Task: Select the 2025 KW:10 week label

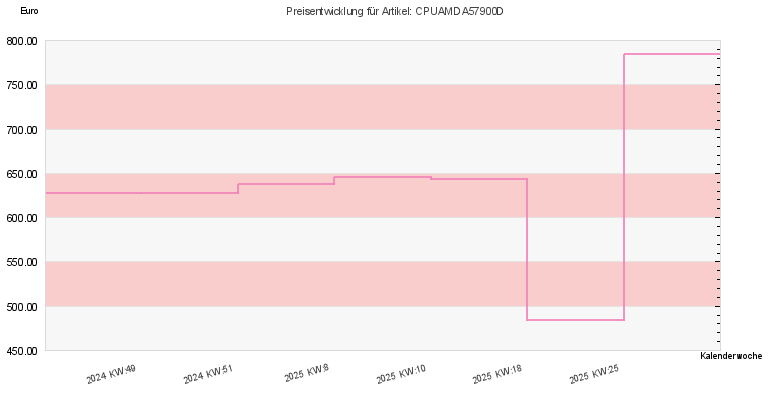Action: (x=401, y=374)
